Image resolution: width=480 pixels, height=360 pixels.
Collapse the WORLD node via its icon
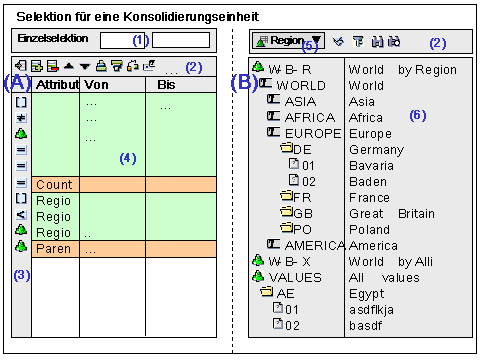tap(265, 83)
